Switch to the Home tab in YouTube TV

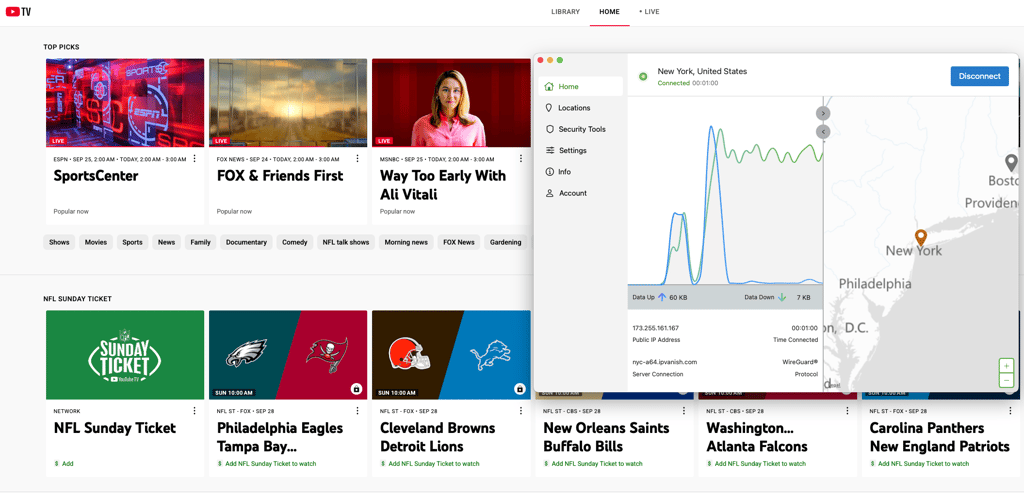(609, 12)
